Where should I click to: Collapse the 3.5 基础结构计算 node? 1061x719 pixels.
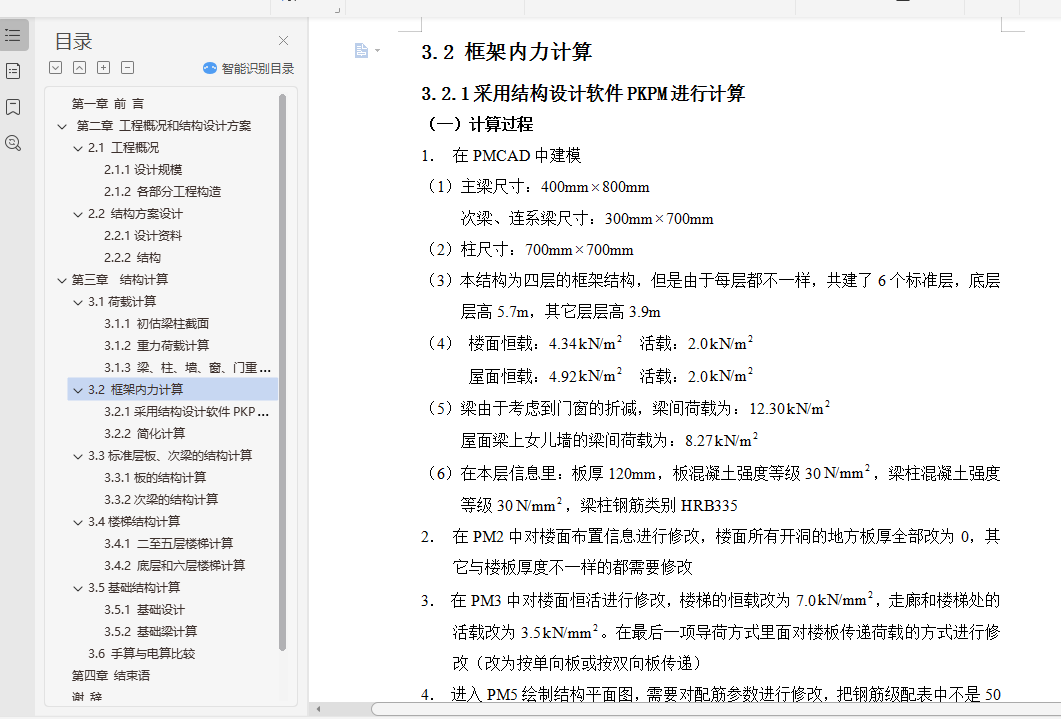[78, 588]
